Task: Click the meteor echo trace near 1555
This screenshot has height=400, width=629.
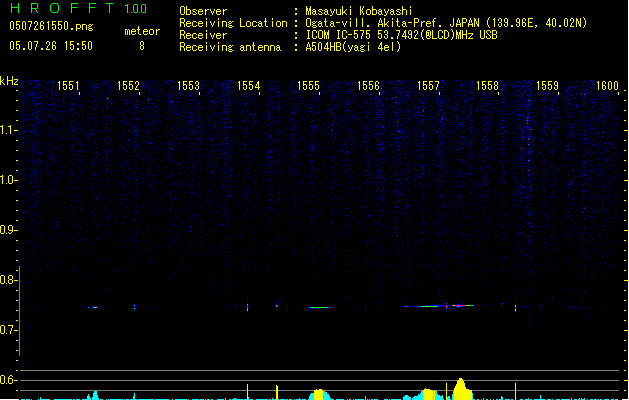Action: [319, 307]
